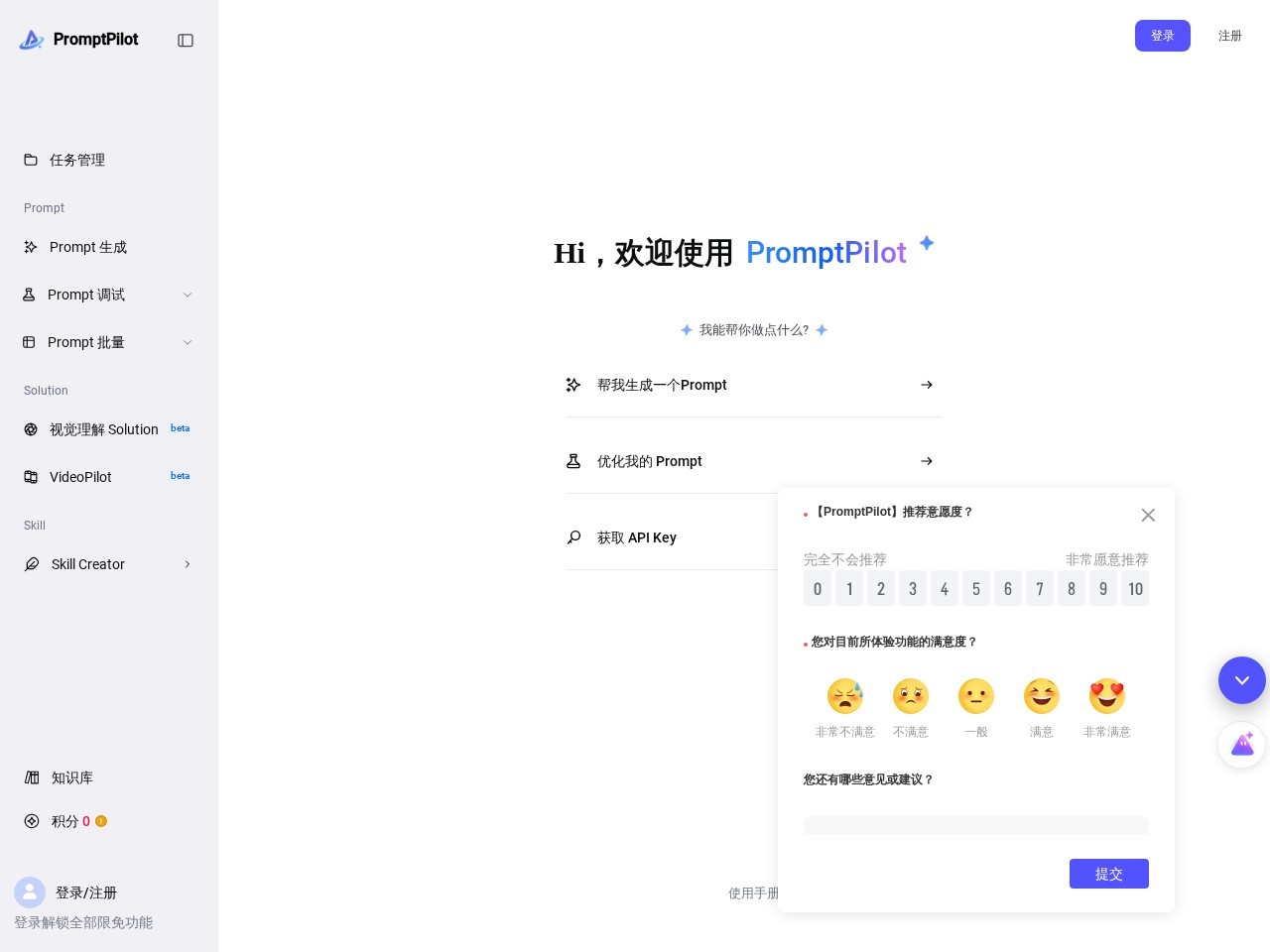Click the flask icon beside Prompt 调试

tap(29, 295)
